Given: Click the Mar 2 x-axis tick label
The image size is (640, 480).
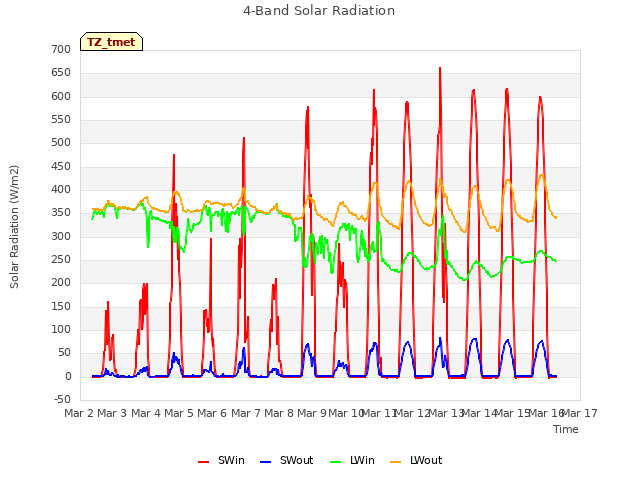Looking at the screenshot, I should 79,413.
